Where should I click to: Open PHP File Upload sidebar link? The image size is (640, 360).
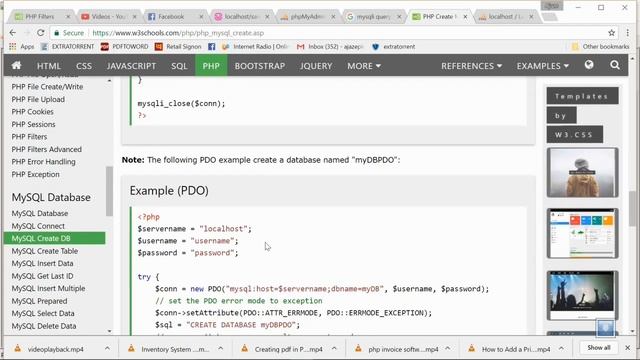pos(38,99)
